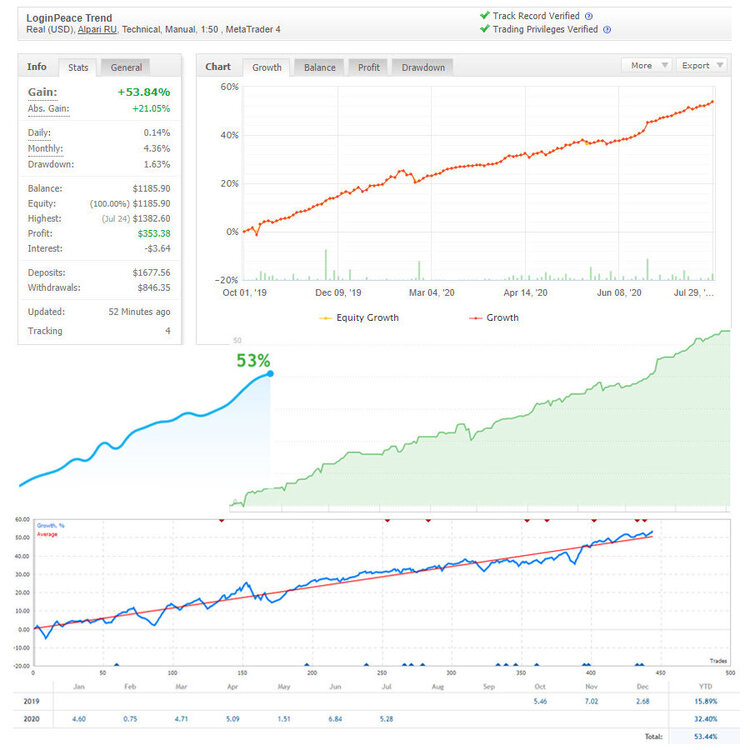Click the $1677.56 deposits value
This screenshot has width=750, height=750.
click(152, 273)
